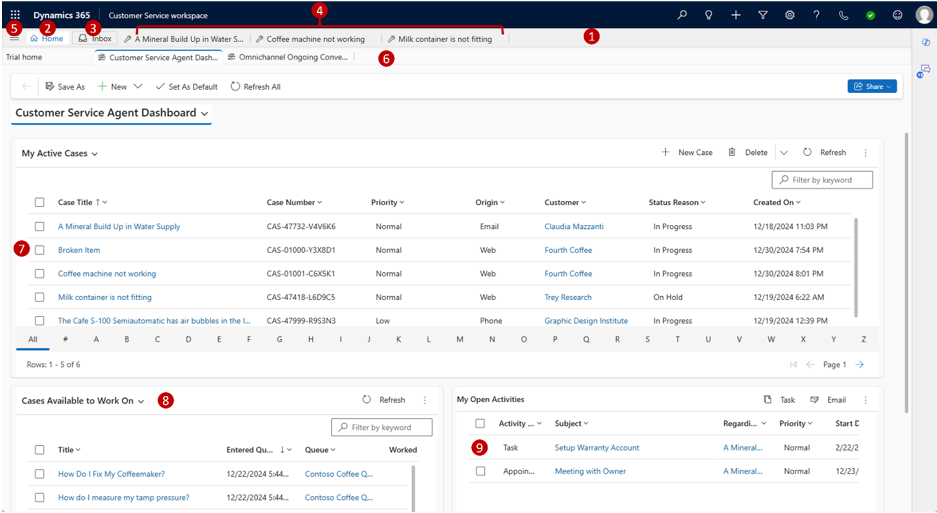Image resolution: width=937 pixels, height=513 pixels.
Task: Open more options in My Active Cases
Action: (865, 153)
